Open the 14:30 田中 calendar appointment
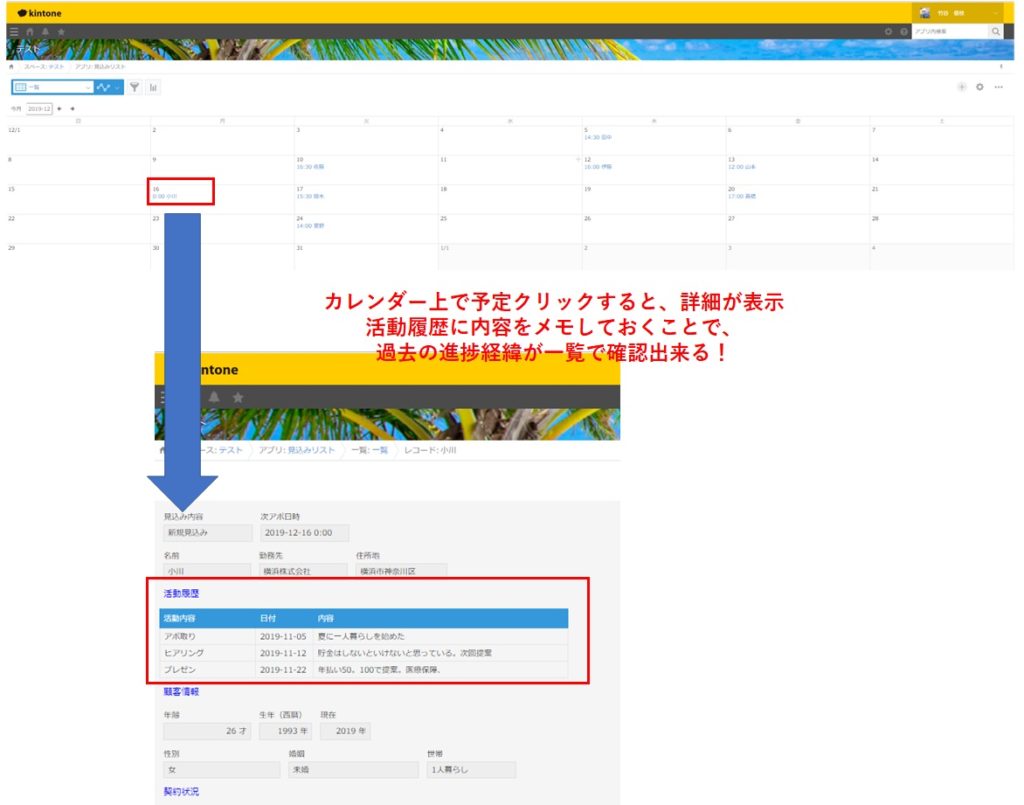The image size is (1024, 805). pyautogui.click(x=598, y=137)
